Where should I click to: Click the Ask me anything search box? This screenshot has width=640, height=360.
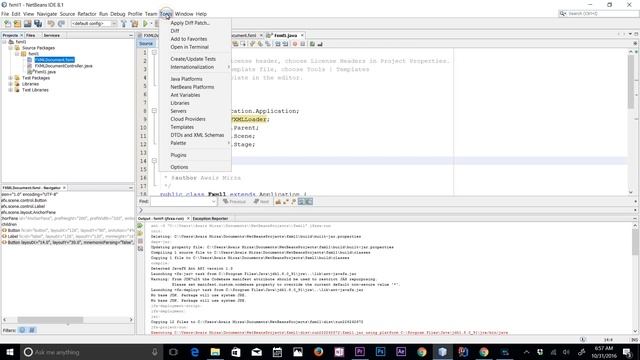coord(91,352)
